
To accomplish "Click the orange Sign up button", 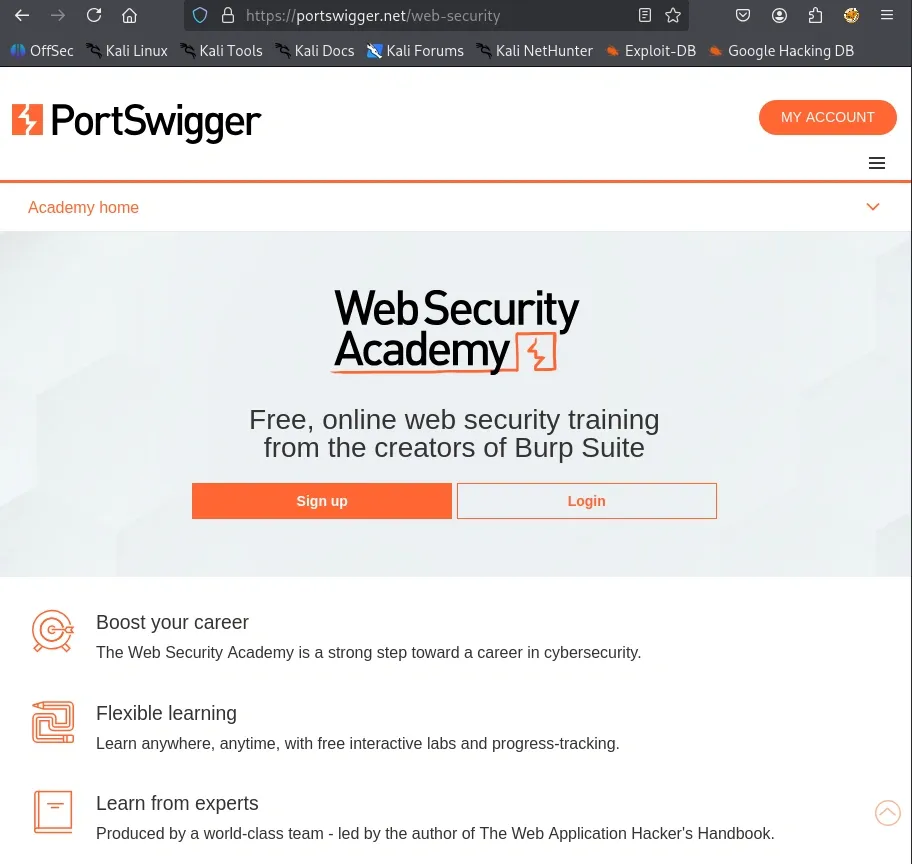I will (x=322, y=501).
